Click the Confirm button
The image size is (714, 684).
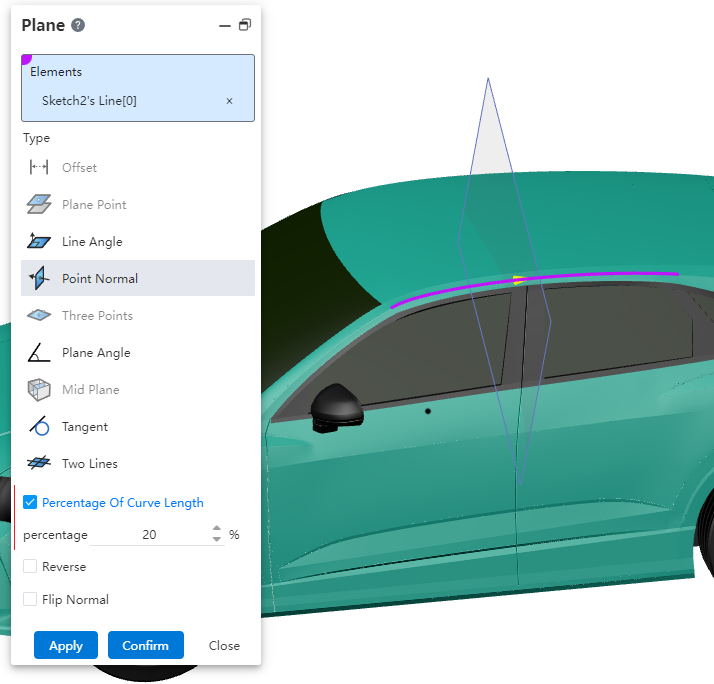click(x=146, y=645)
